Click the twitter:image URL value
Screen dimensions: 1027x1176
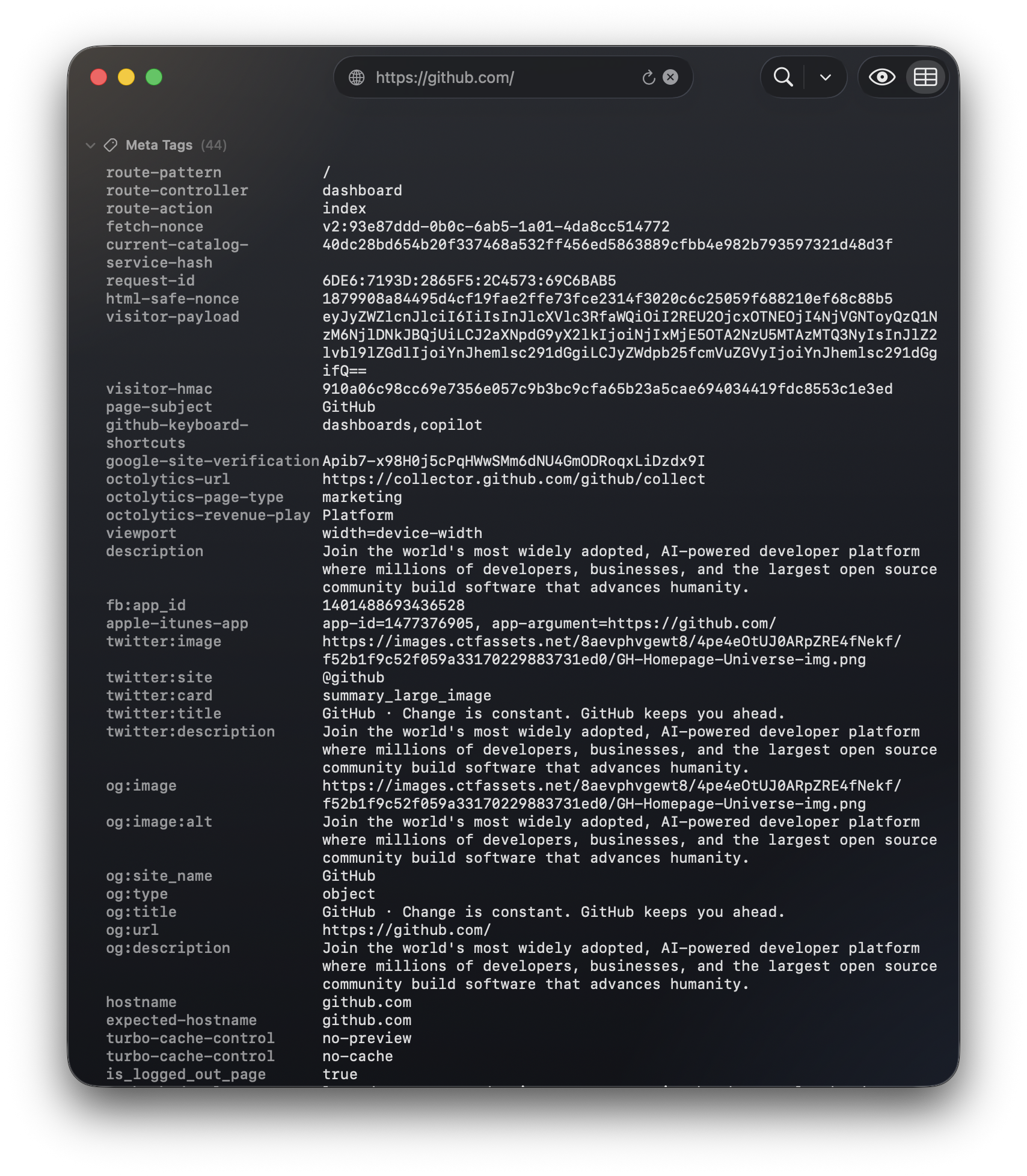pos(612,651)
